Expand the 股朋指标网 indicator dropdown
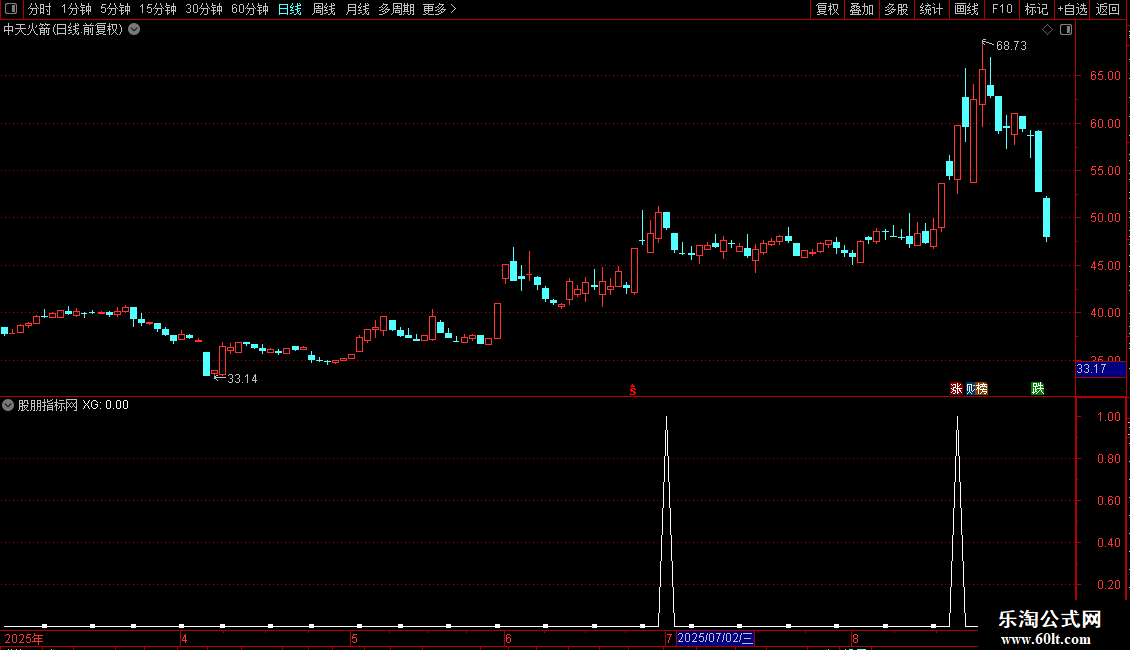Image resolution: width=1130 pixels, height=650 pixels. [x=8, y=405]
